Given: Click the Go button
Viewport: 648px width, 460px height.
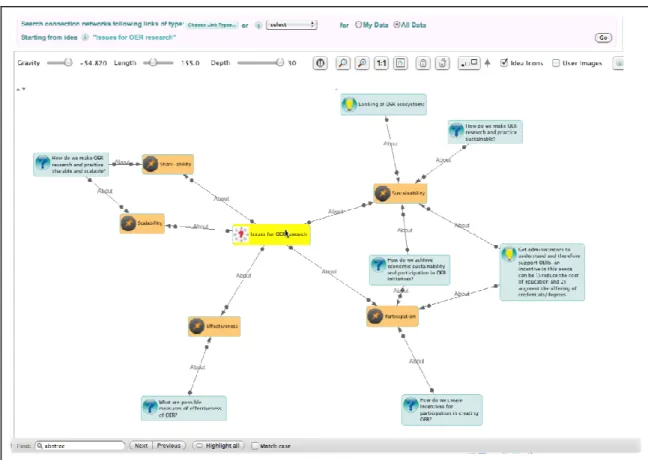Looking at the screenshot, I should pyautogui.click(x=603, y=38).
